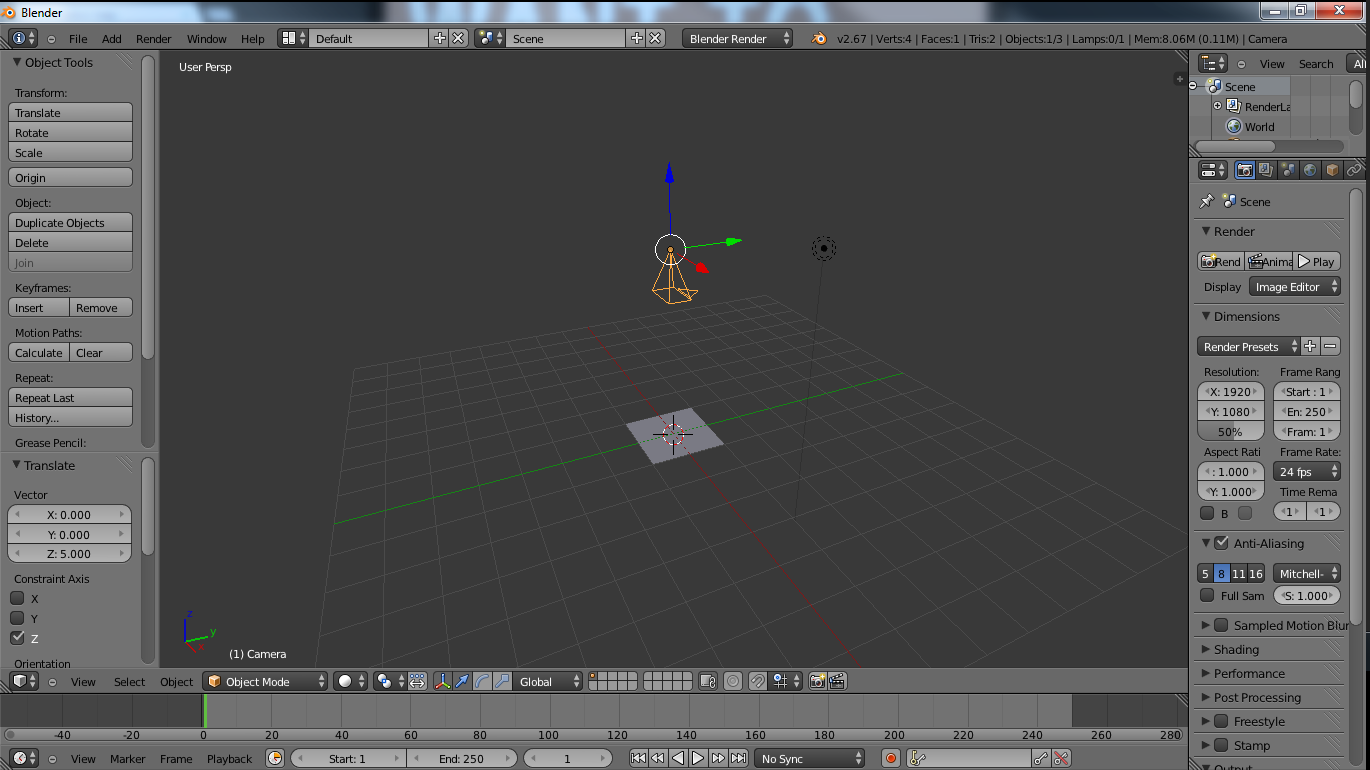Screen dimensions: 1370x770
Task: Select the rotate manipulator arc icon
Action: pos(482,681)
